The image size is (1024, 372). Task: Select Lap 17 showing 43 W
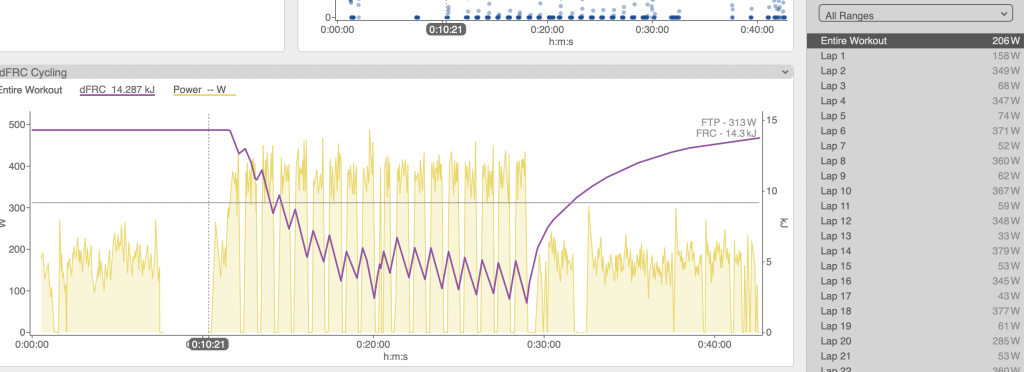[x=916, y=296]
